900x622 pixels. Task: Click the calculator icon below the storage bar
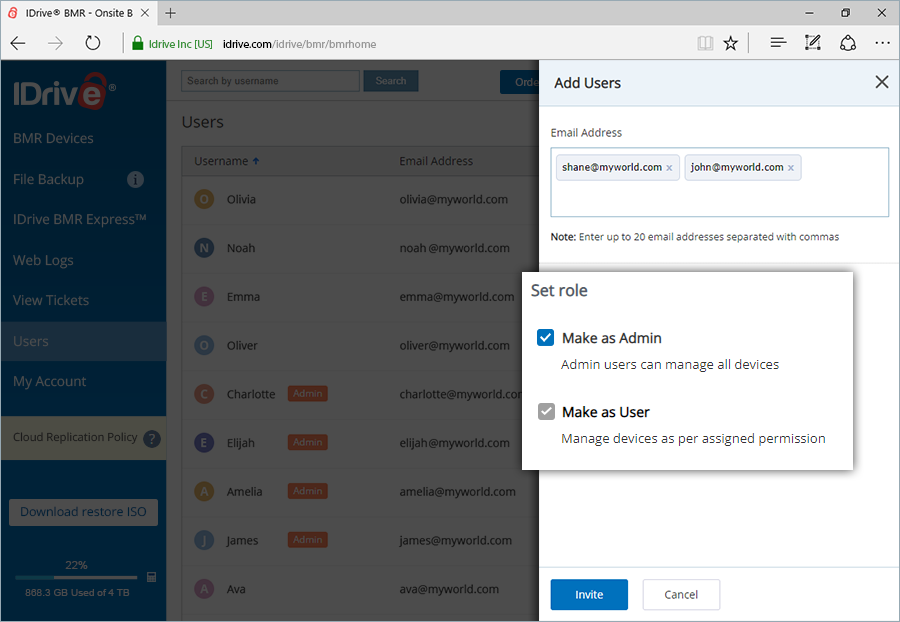152,577
